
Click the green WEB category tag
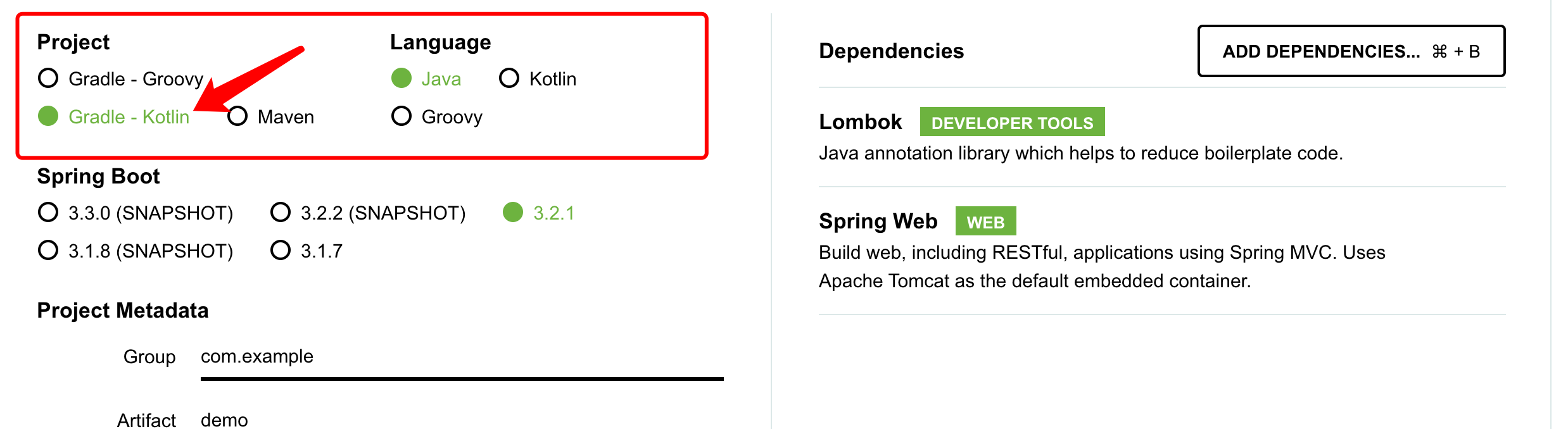[985, 221]
